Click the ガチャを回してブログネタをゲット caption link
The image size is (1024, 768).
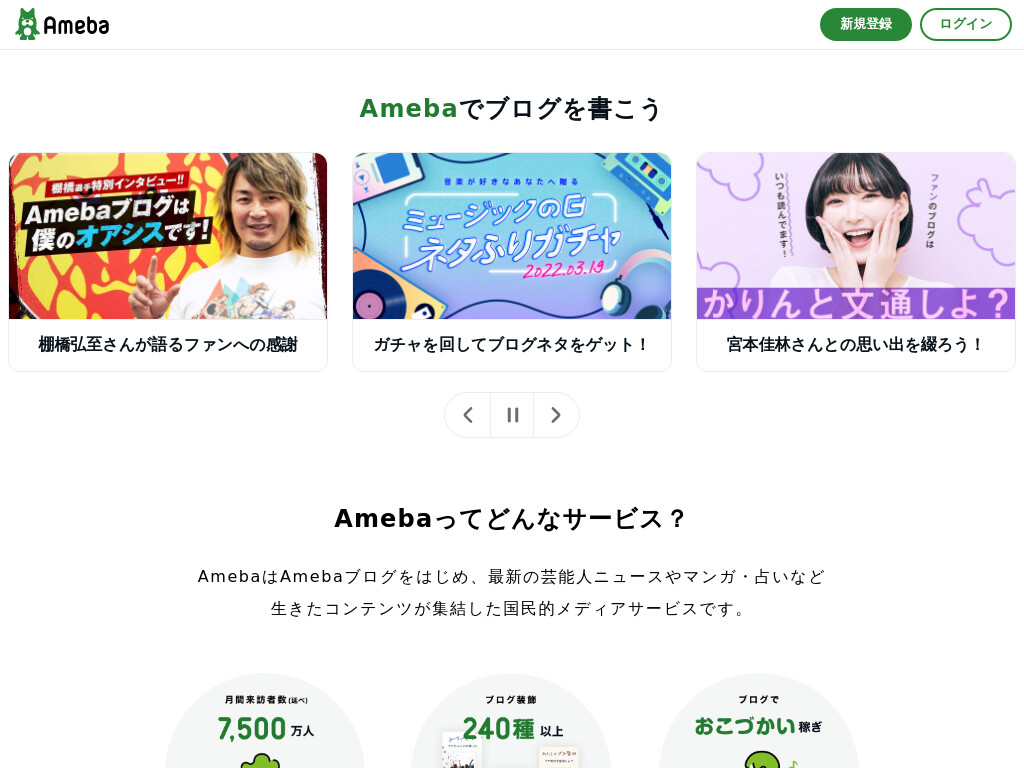[x=511, y=344]
